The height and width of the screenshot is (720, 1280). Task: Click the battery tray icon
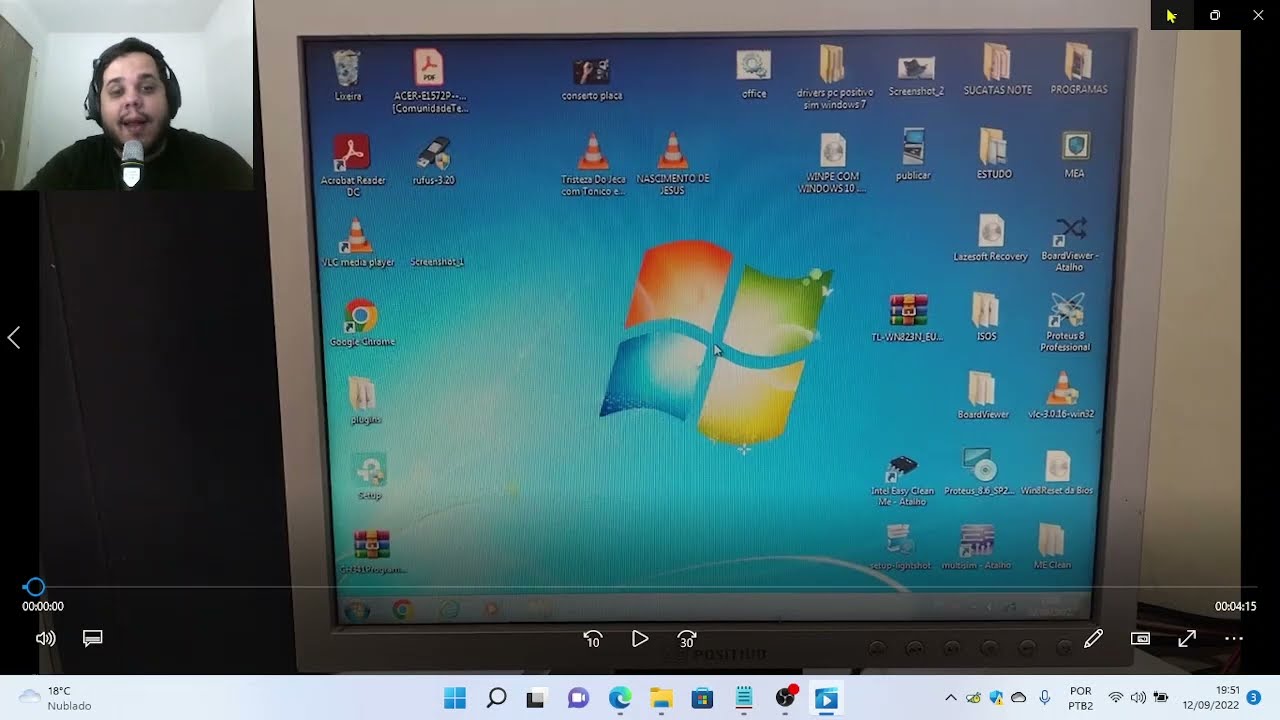click(1161, 698)
